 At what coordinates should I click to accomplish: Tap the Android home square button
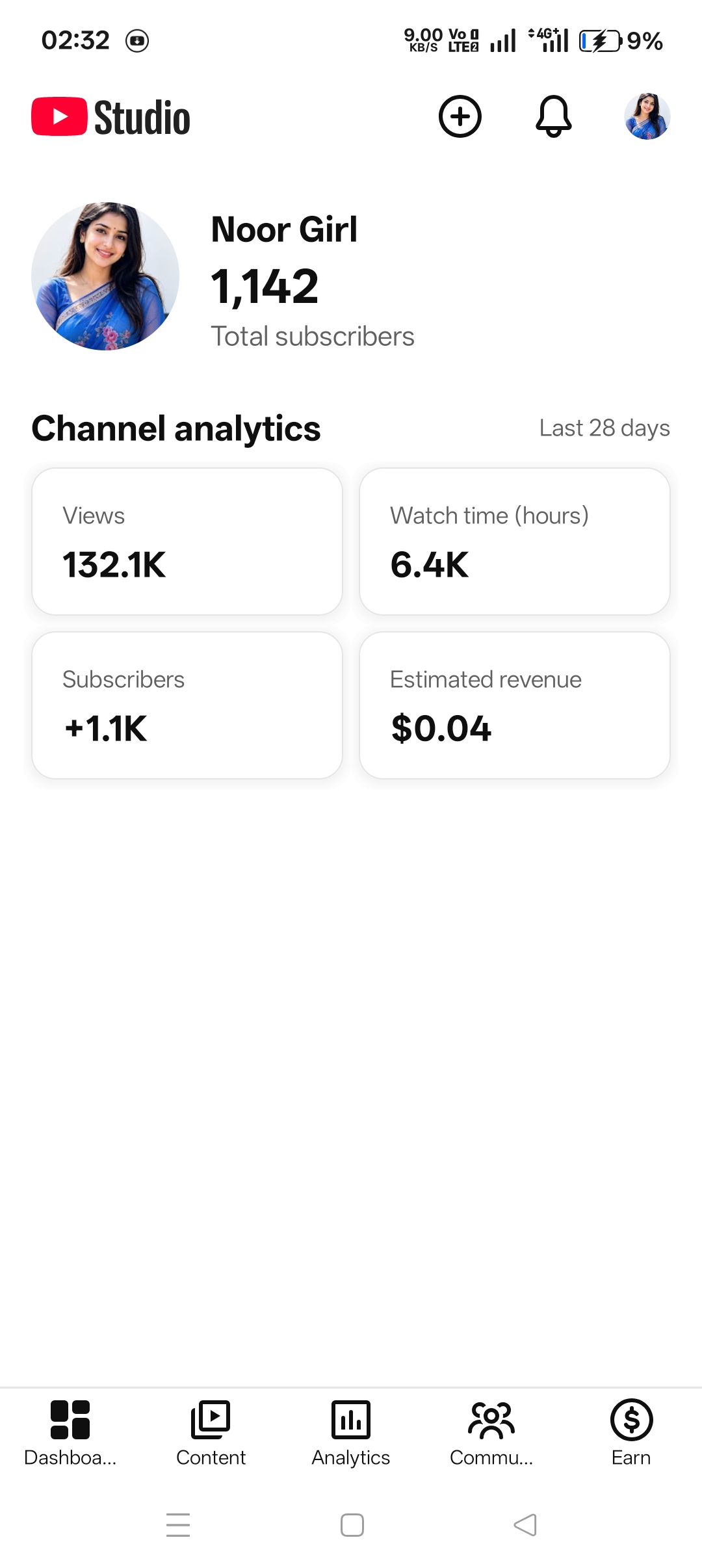pyautogui.click(x=352, y=1525)
